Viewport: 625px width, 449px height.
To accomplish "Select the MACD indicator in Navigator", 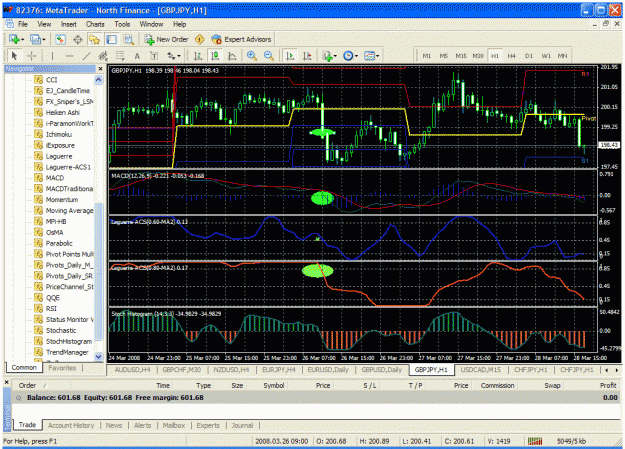I will pos(55,178).
